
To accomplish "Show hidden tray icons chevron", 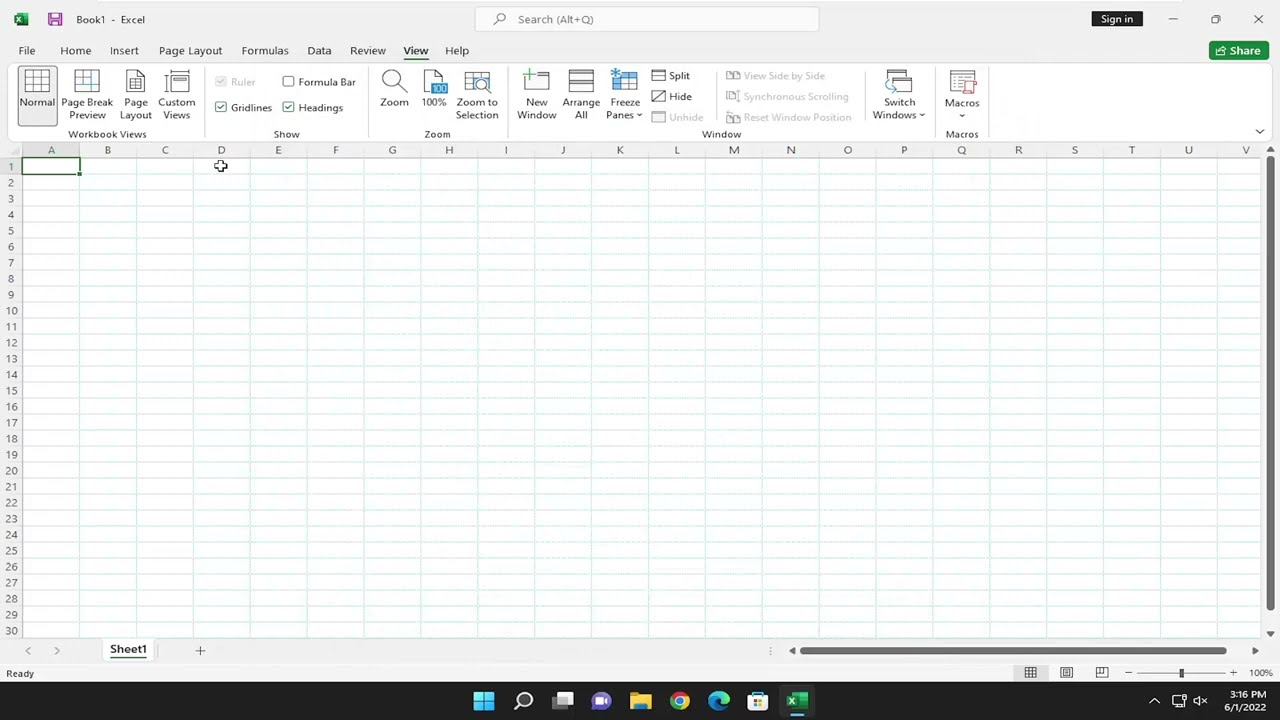I will tap(1154, 701).
